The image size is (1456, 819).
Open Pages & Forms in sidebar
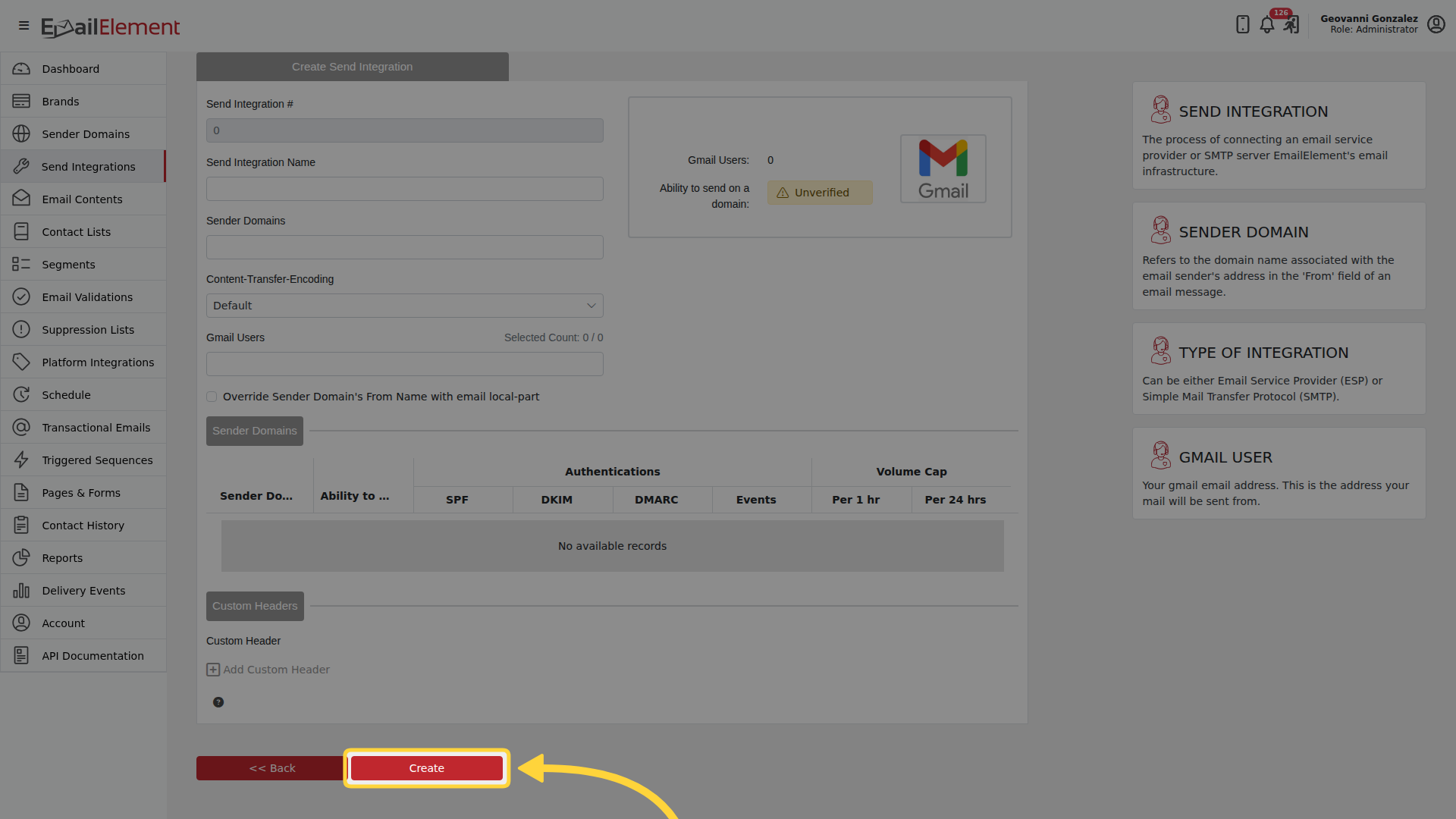(x=83, y=493)
